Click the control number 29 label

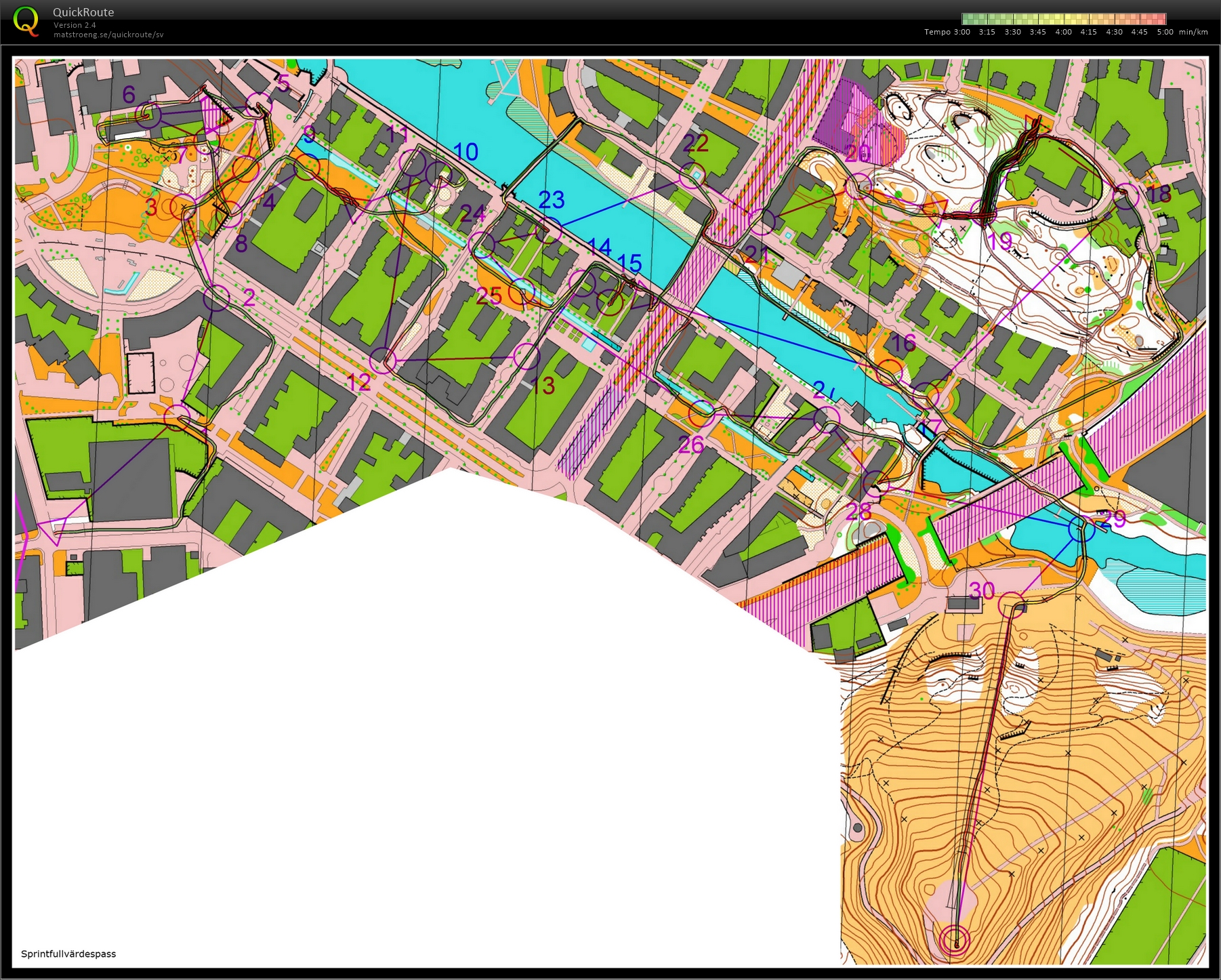pos(1114,519)
